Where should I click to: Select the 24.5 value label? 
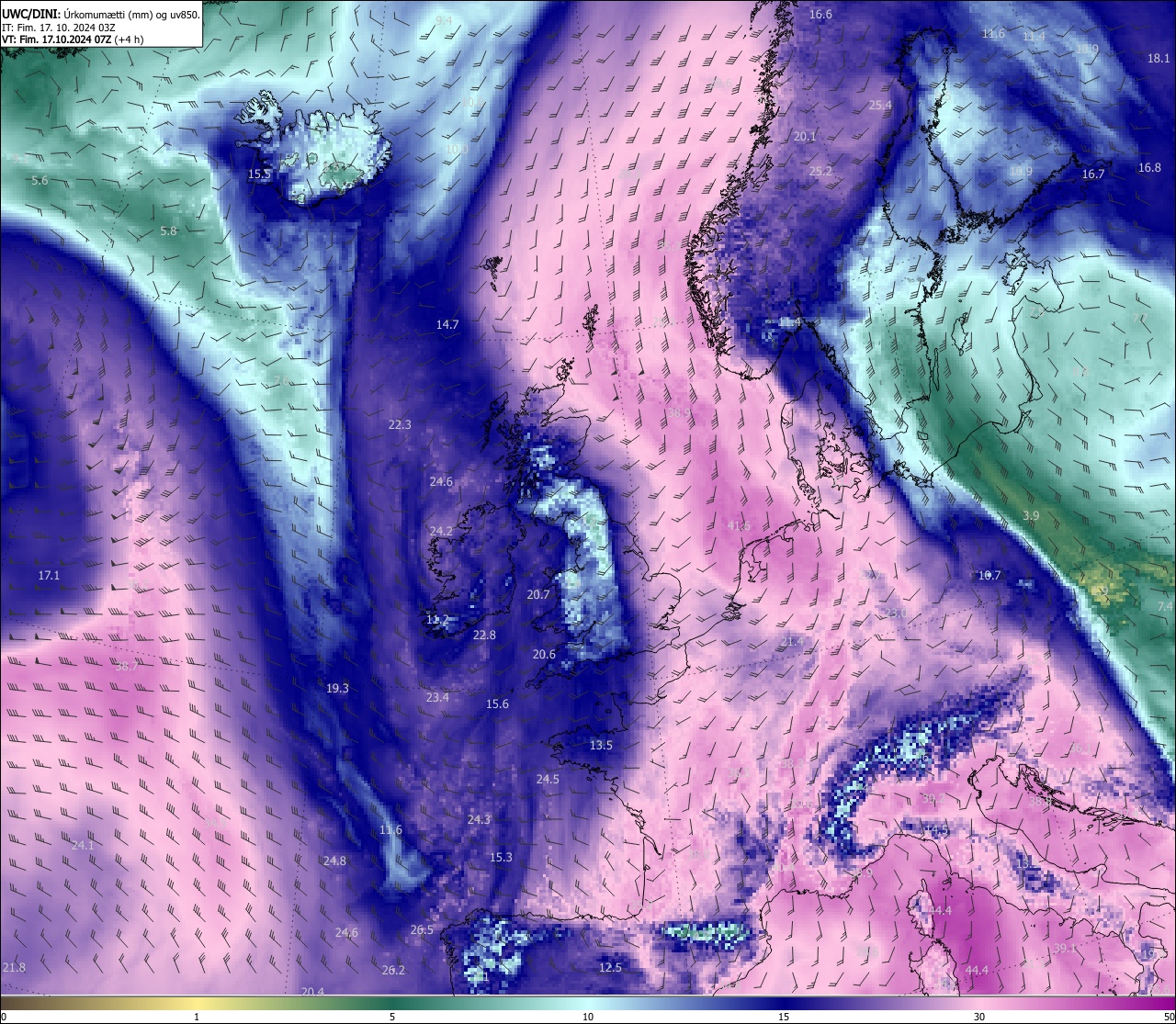[548, 779]
